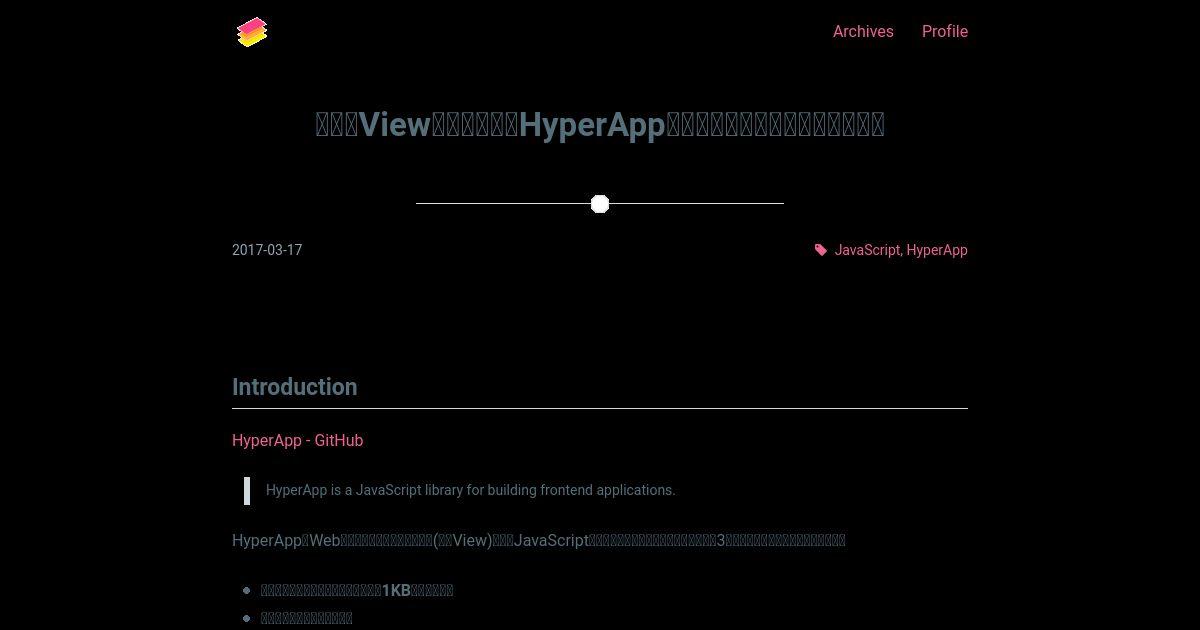Follow the HyperApp - GitHub link
This screenshot has width=1200, height=630.
coord(297,440)
